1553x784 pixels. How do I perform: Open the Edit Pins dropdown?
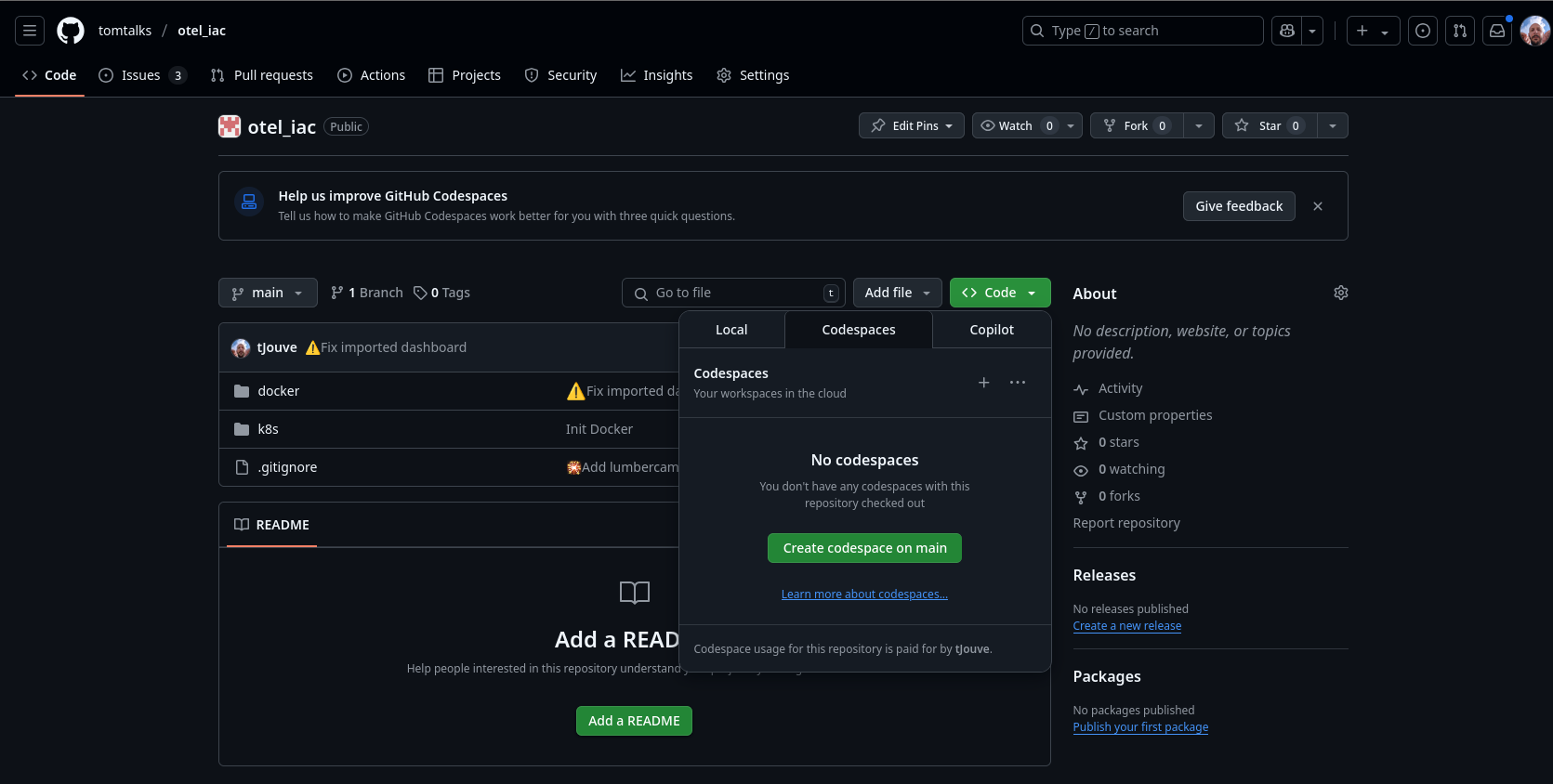coord(912,125)
